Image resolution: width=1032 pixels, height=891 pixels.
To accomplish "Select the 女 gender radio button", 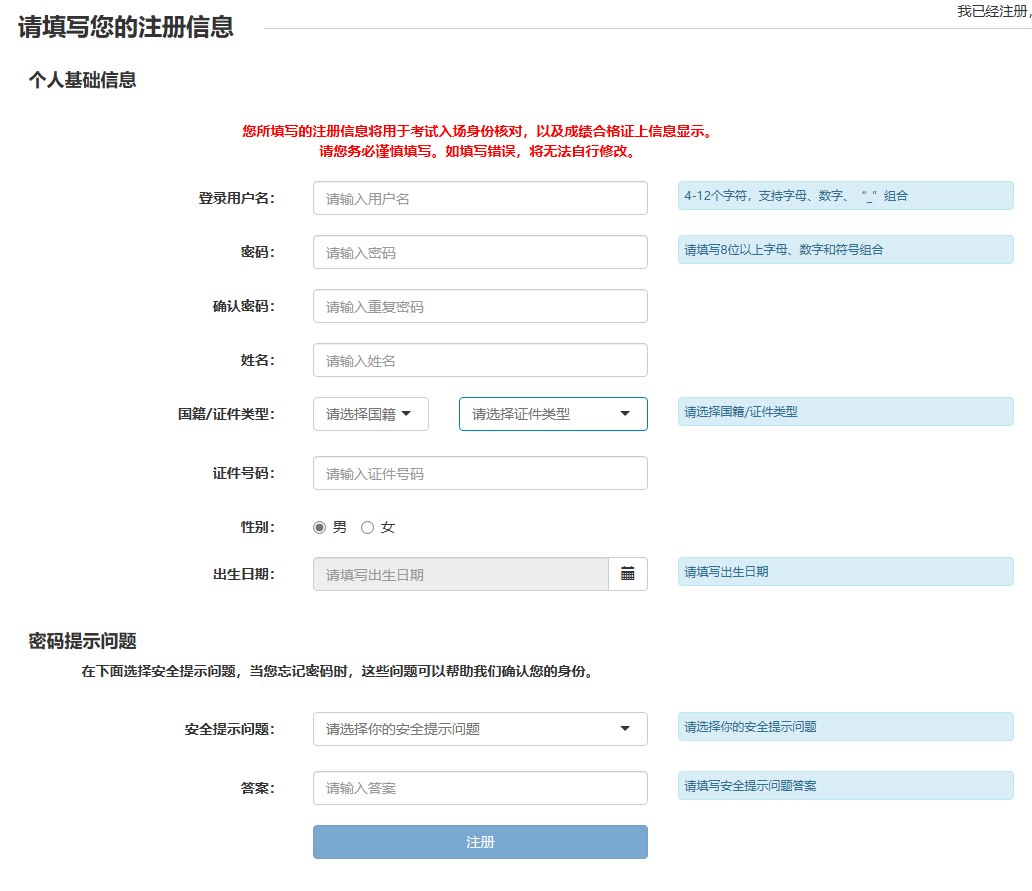I will 367,527.
